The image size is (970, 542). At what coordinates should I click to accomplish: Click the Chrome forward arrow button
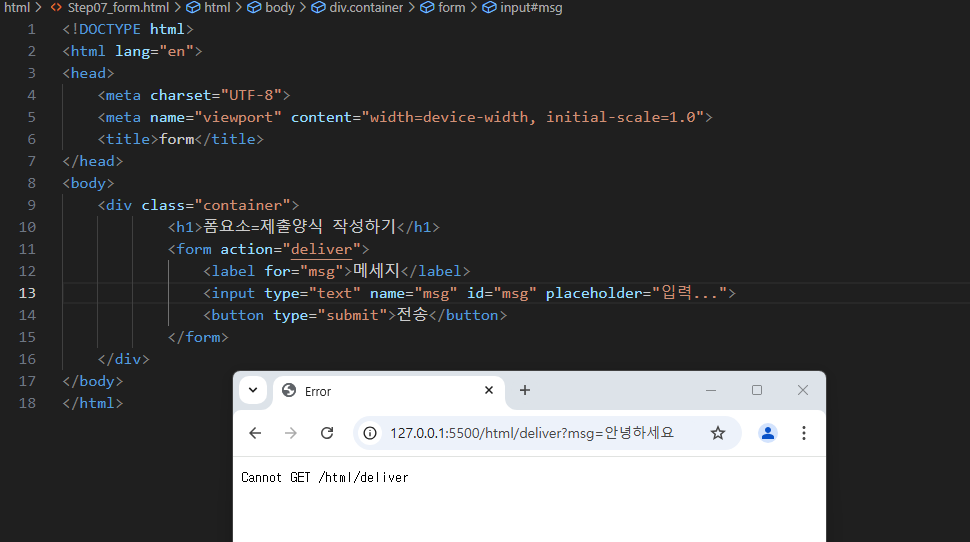(291, 433)
